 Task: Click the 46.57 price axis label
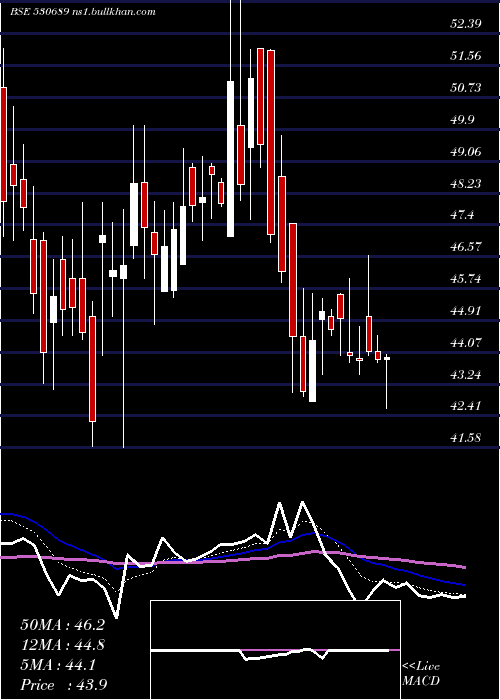[466, 247]
